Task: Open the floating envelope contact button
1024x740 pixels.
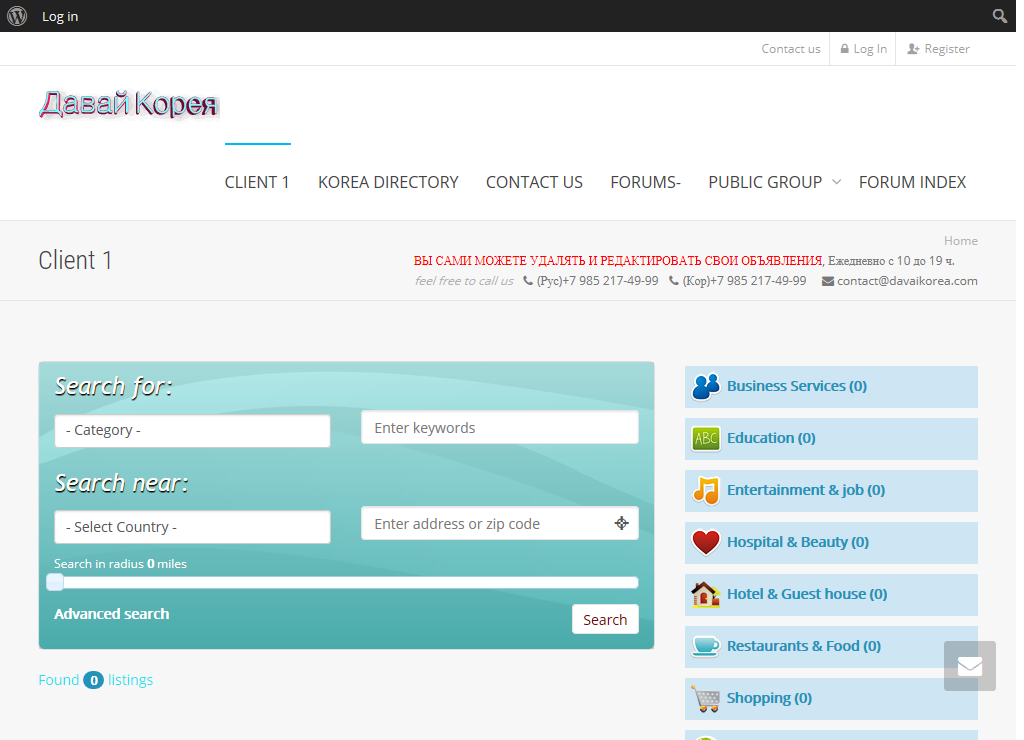Action: click(x=969, y=666)
